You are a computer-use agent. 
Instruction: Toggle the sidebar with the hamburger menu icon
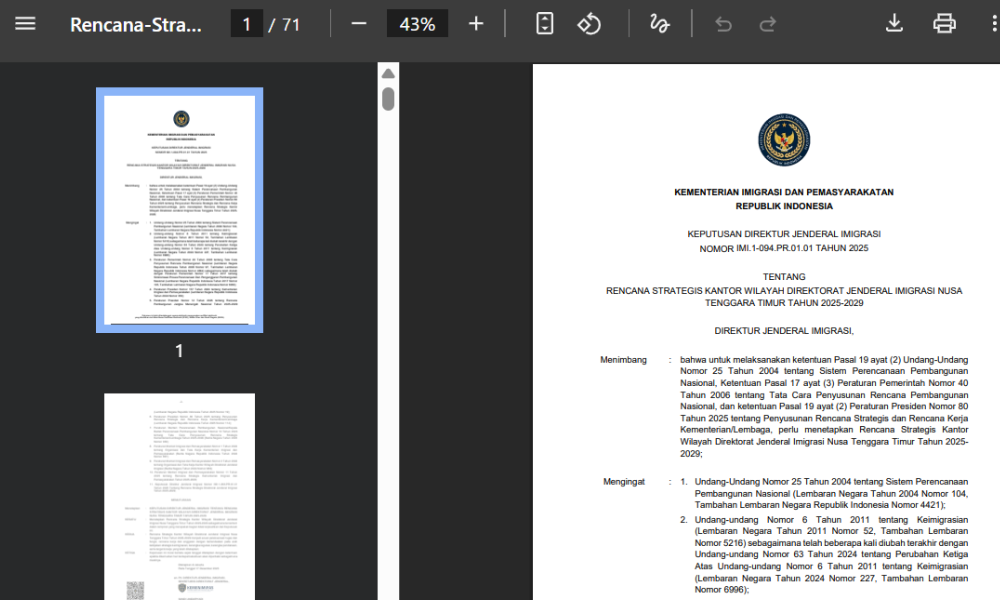point(25,24)
